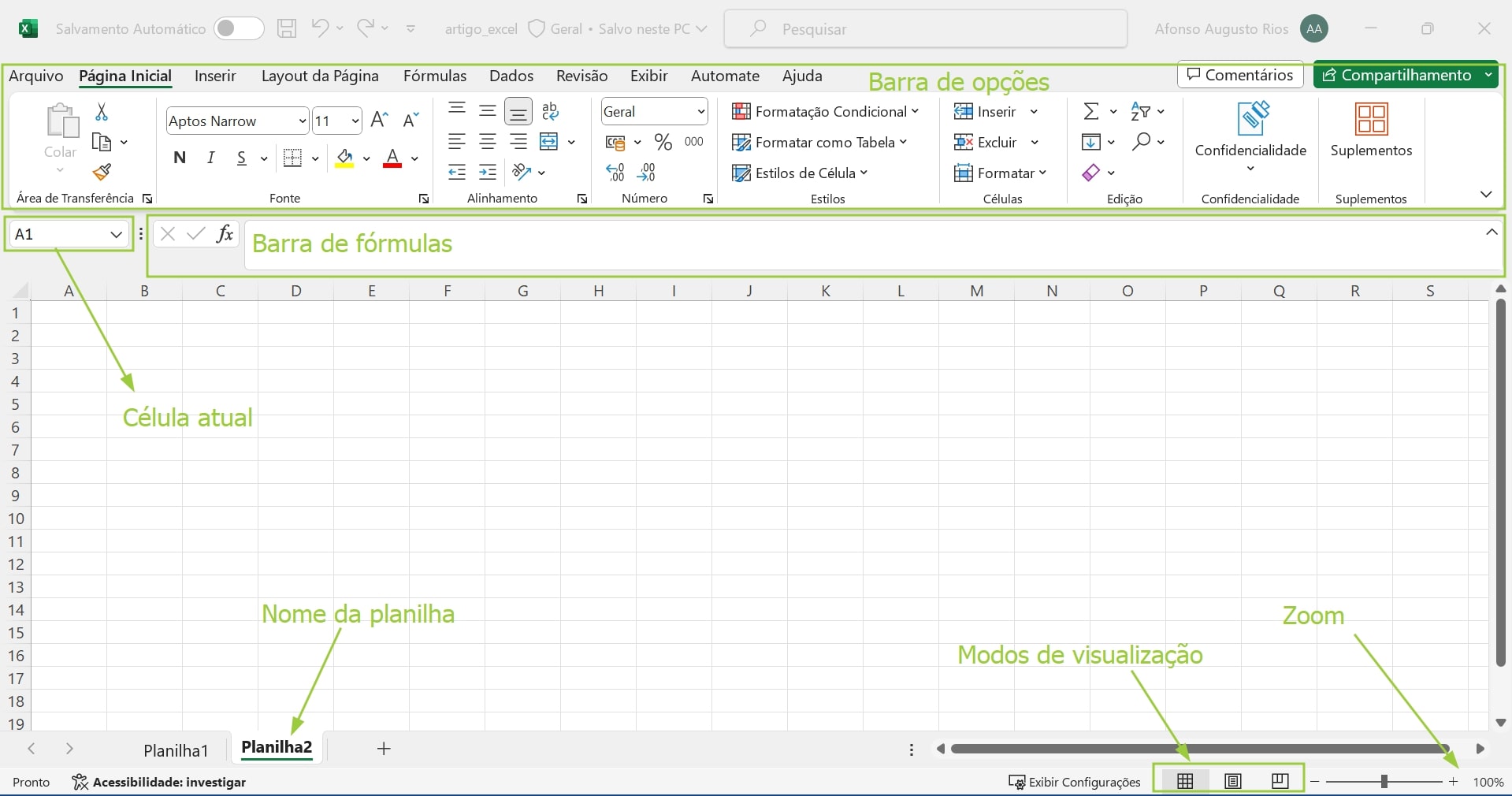Click the Fill down icon
This screenshot has height=796, width=1512.
tap(1091, 142)
